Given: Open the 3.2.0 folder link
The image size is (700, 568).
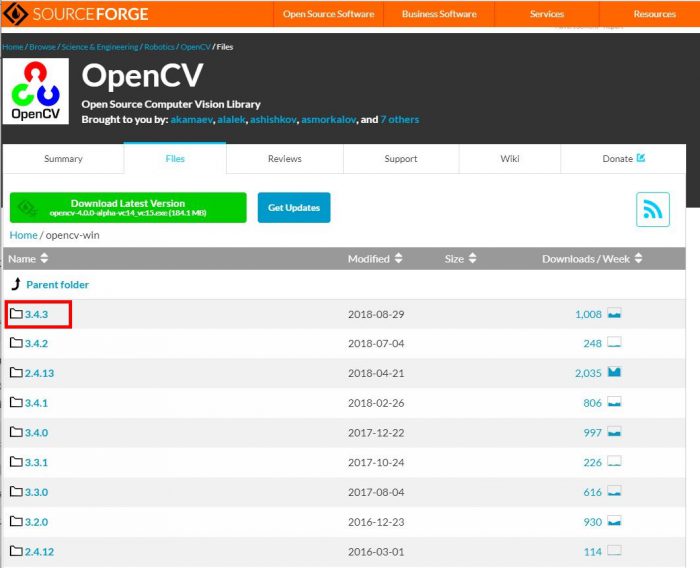Looking at the screenshot, I should tap(36, 522).
